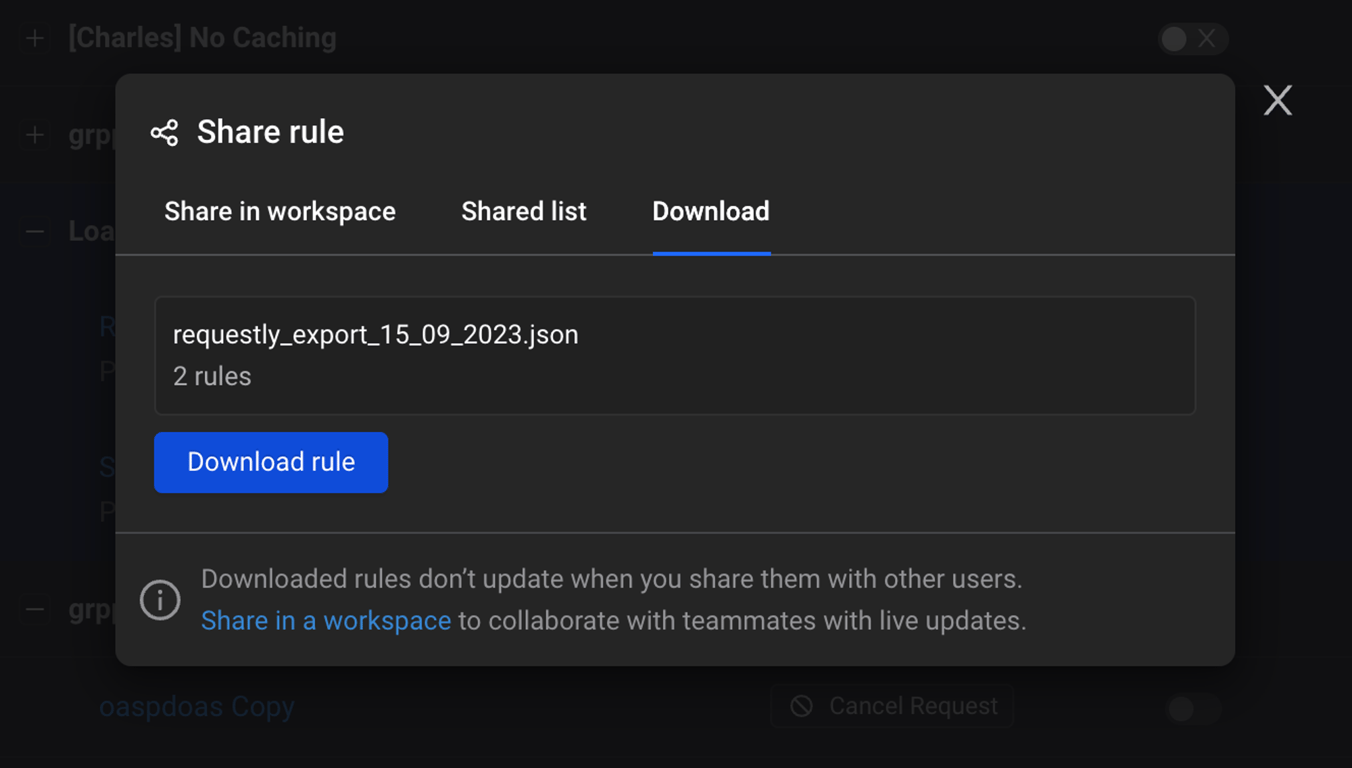
Task: Switch to the Share in workspace tab
Action: click(280, 211)
